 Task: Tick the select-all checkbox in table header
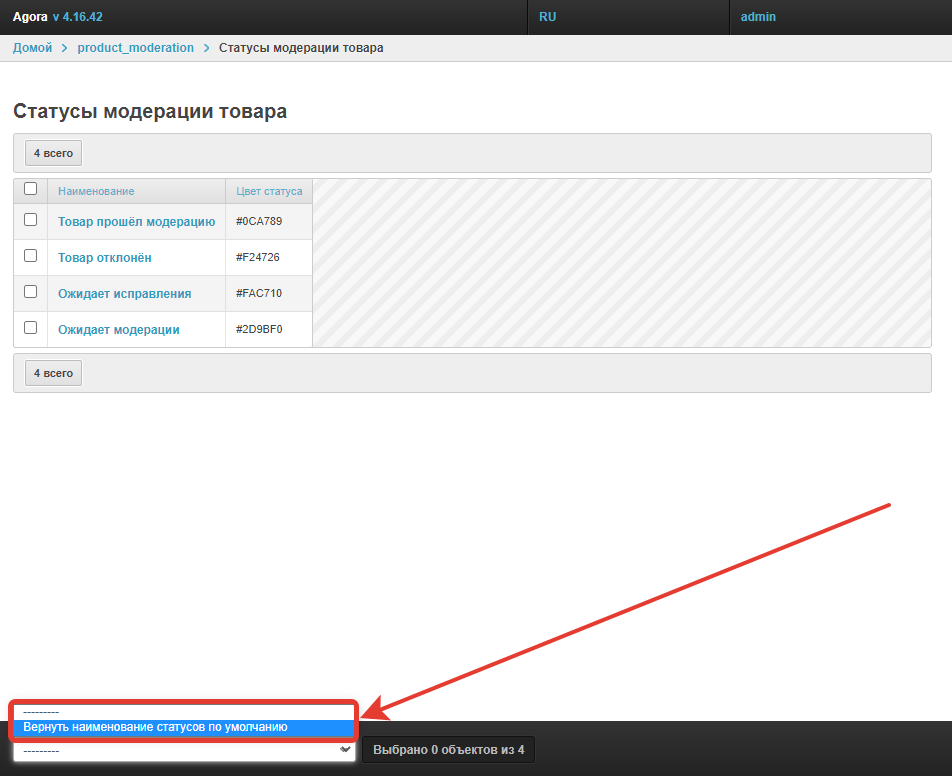point(30,189)
